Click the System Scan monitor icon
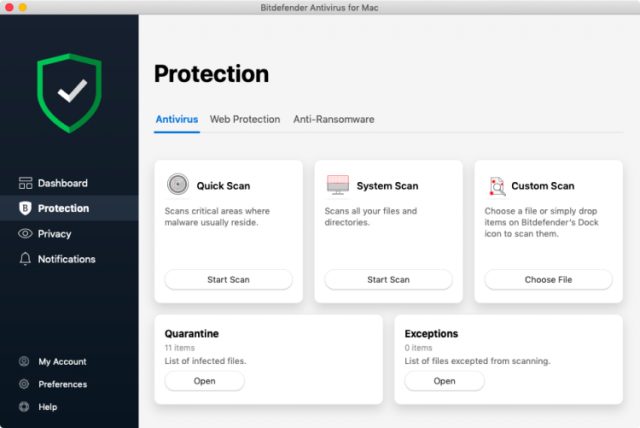 [337, 185]
